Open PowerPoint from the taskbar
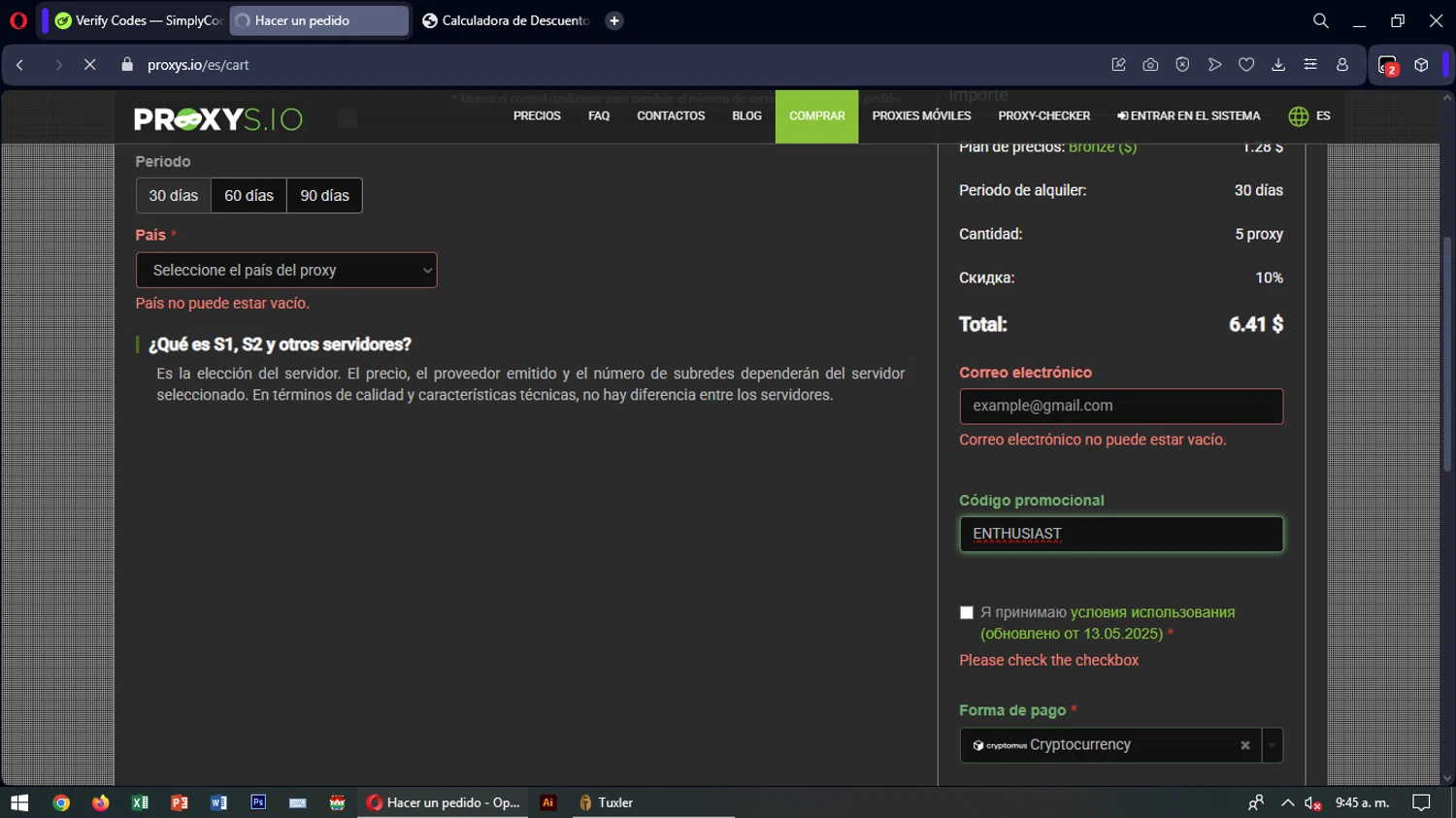The height and width of the screenshot is (818, 1456). (x=180, y=802)
